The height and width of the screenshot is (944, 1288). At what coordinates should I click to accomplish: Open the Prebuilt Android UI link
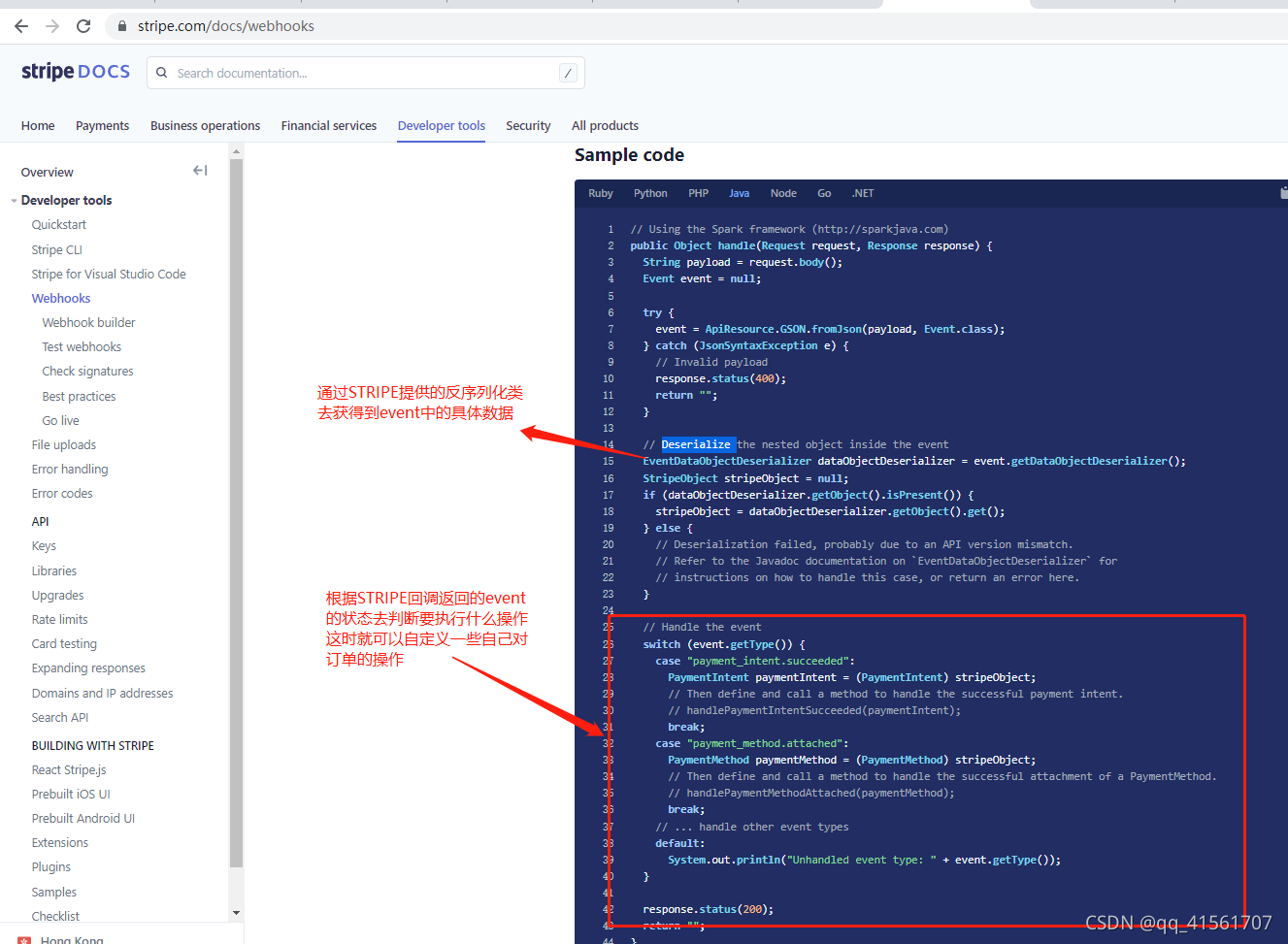point(83,818)
